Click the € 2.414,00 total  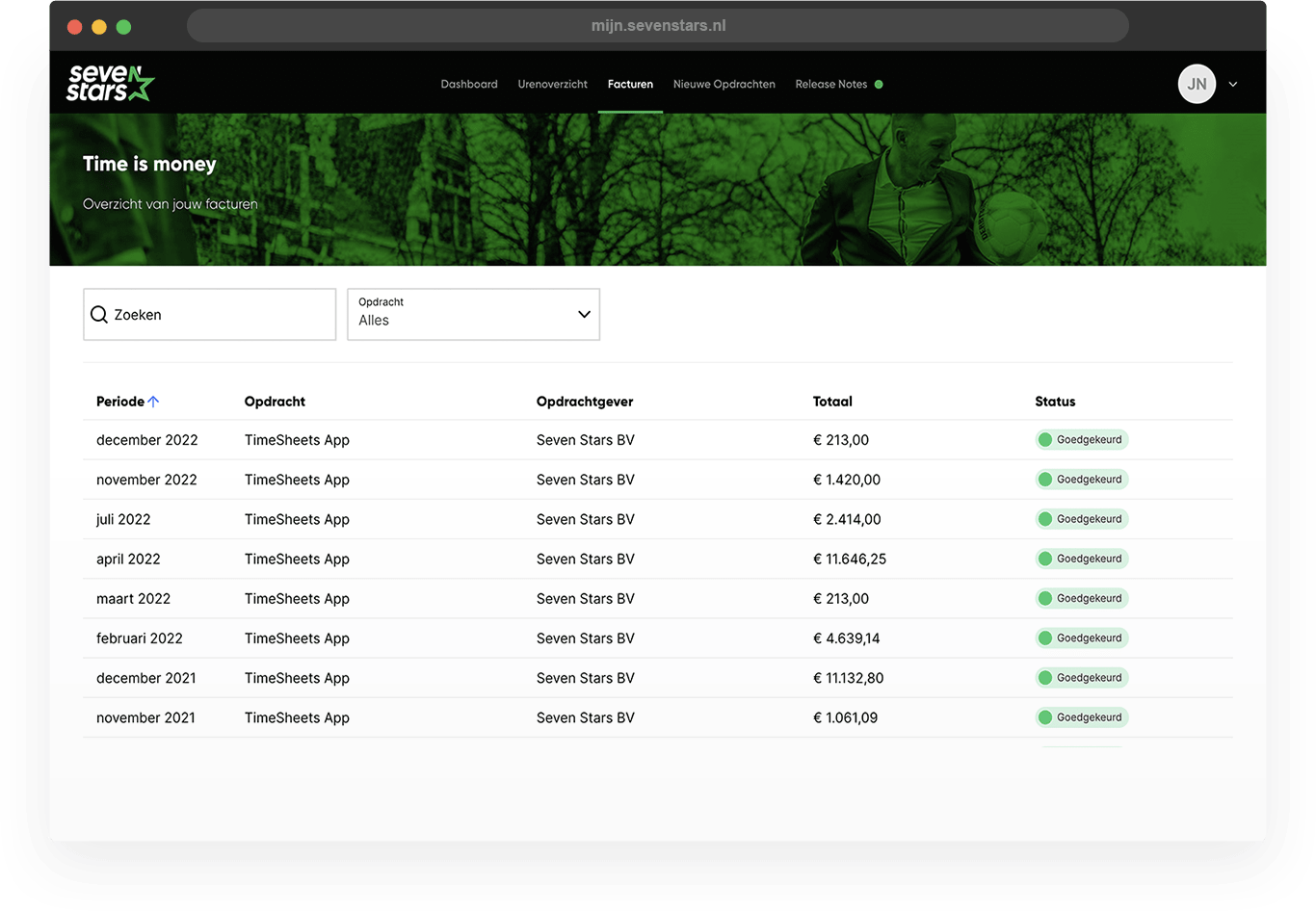(847, 519)
